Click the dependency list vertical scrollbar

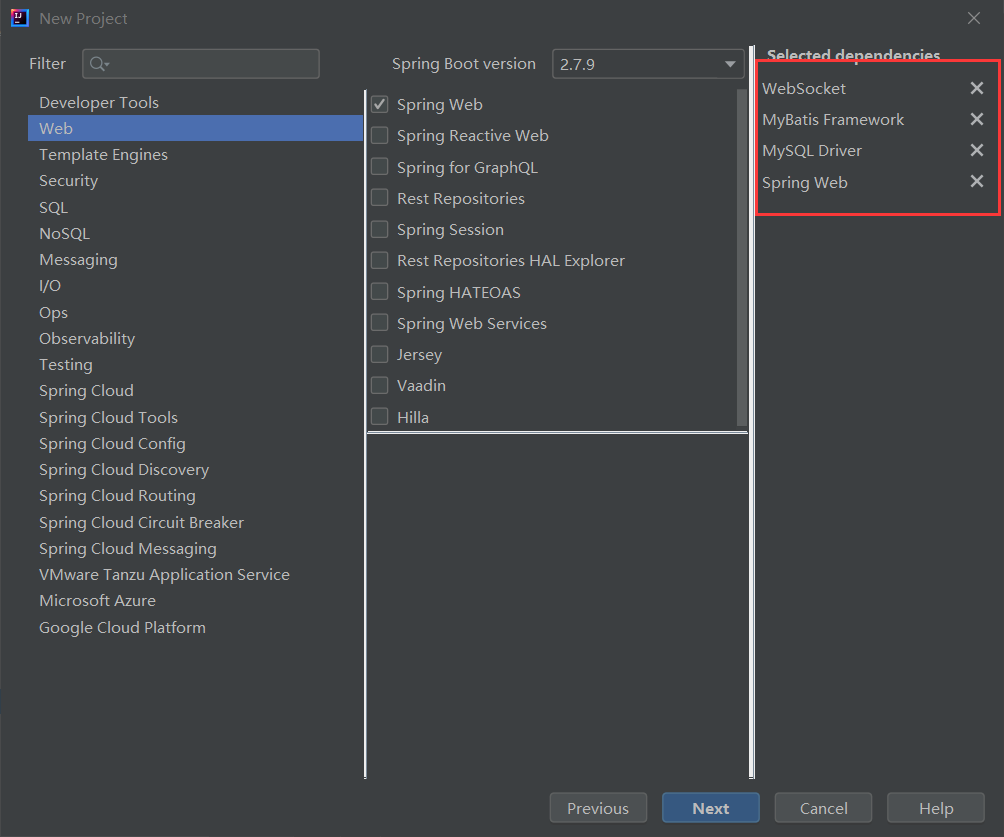(741, 257)
